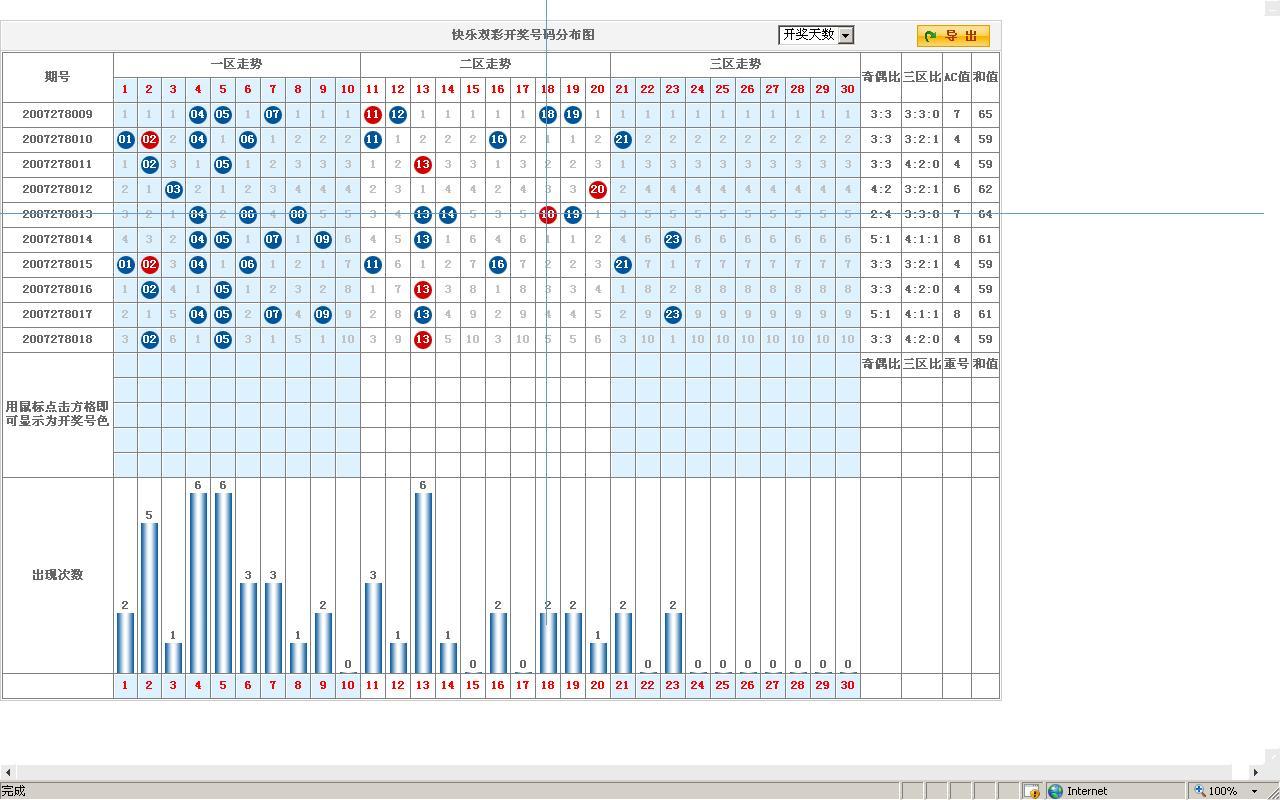Click draw number 2007278009
The image size is (1280, 800).
point(58,115)
